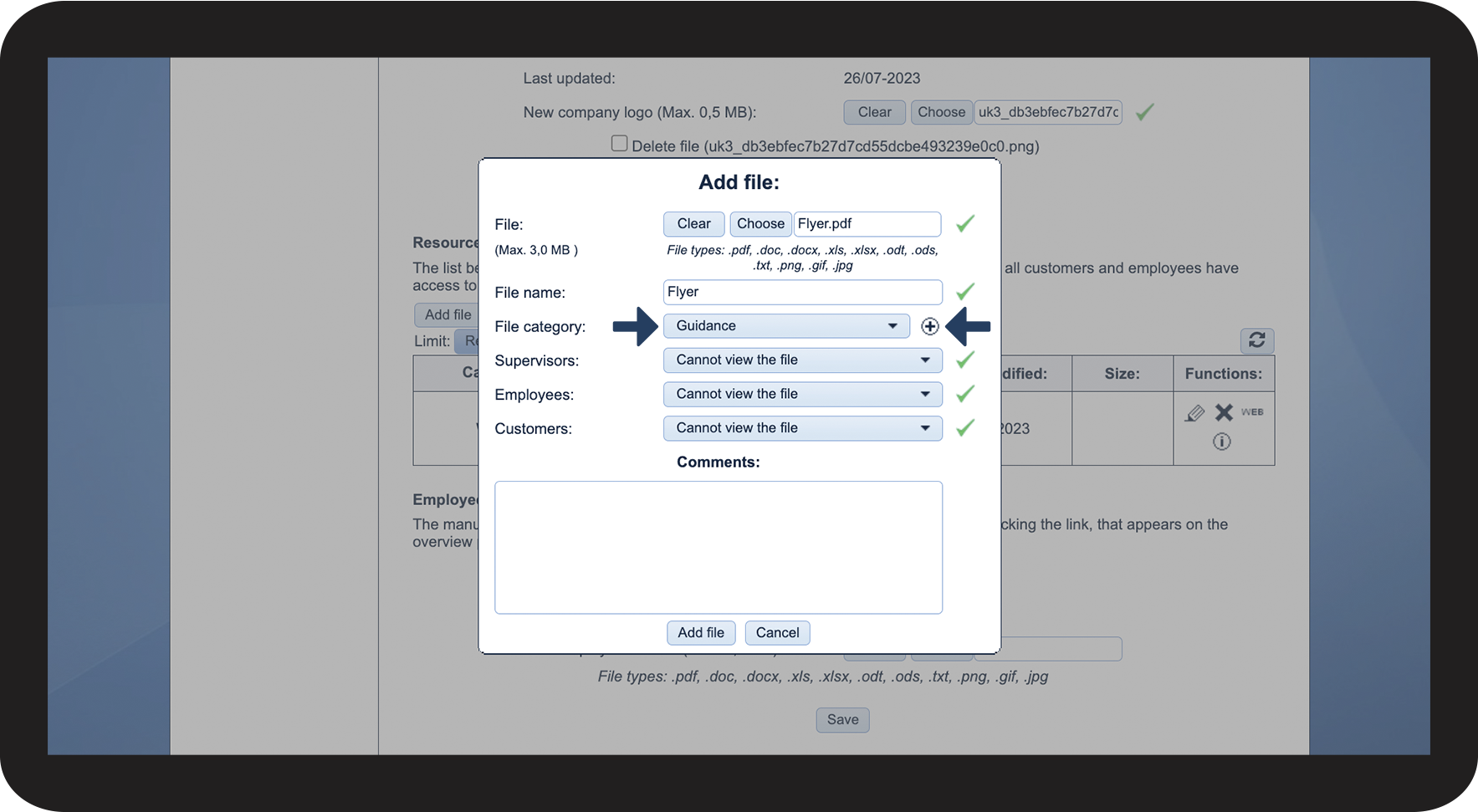1478x812 pixels.
Task: Clear the selected Flyer.pdf file
Action: [x=693, y=224]
